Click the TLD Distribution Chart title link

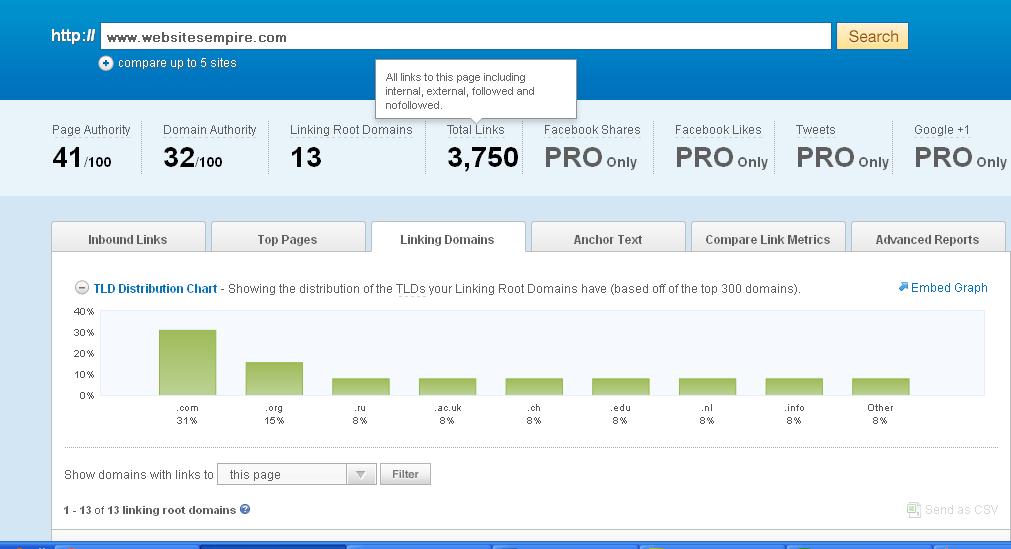pos(155,288)
